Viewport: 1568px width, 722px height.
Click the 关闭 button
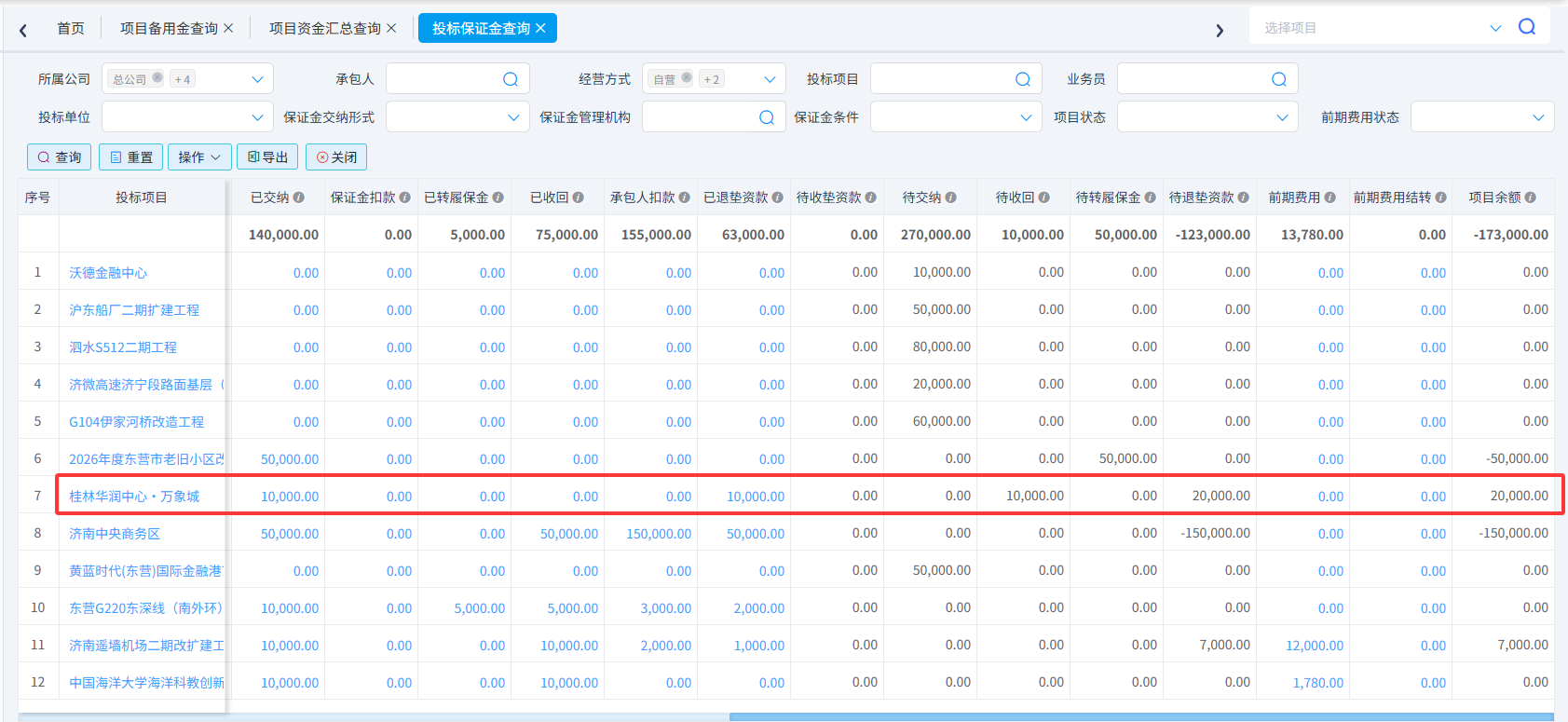[336, 157]
